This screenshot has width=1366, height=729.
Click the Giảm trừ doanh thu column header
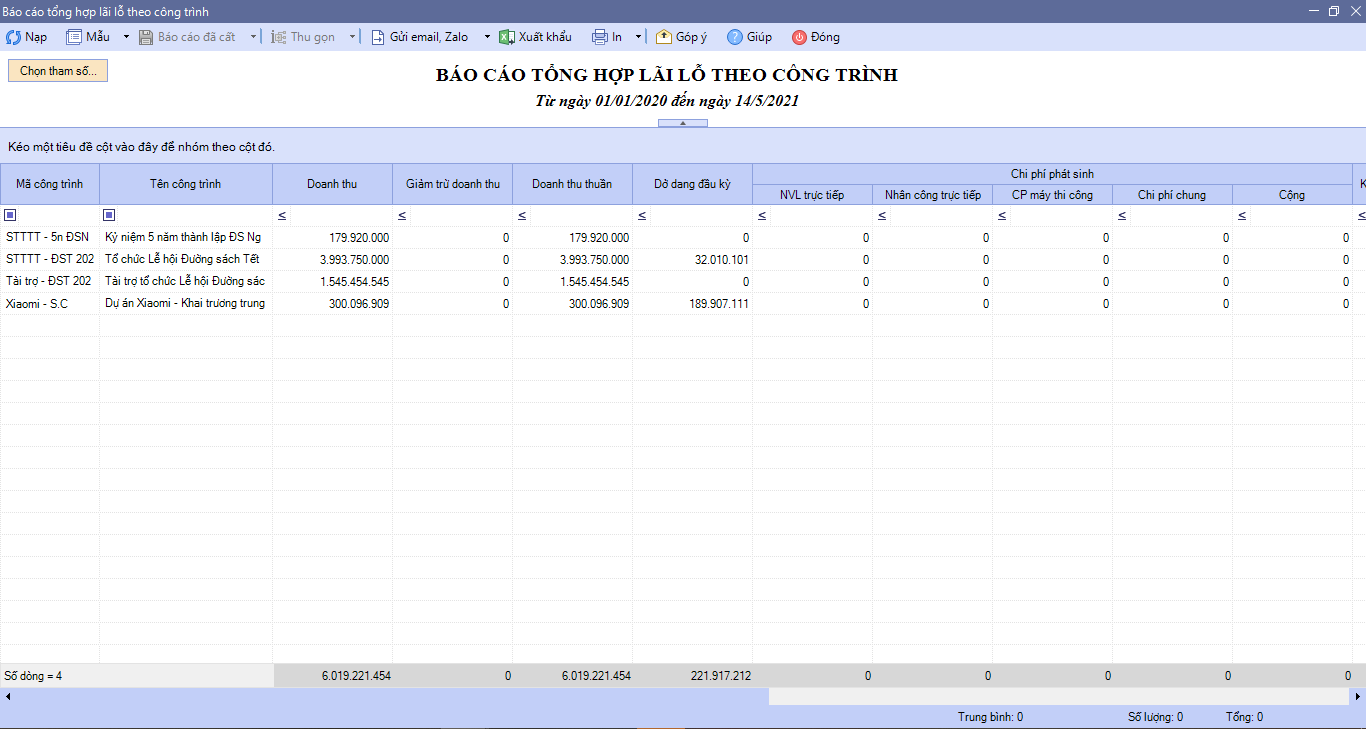click(x=452, y=184)
